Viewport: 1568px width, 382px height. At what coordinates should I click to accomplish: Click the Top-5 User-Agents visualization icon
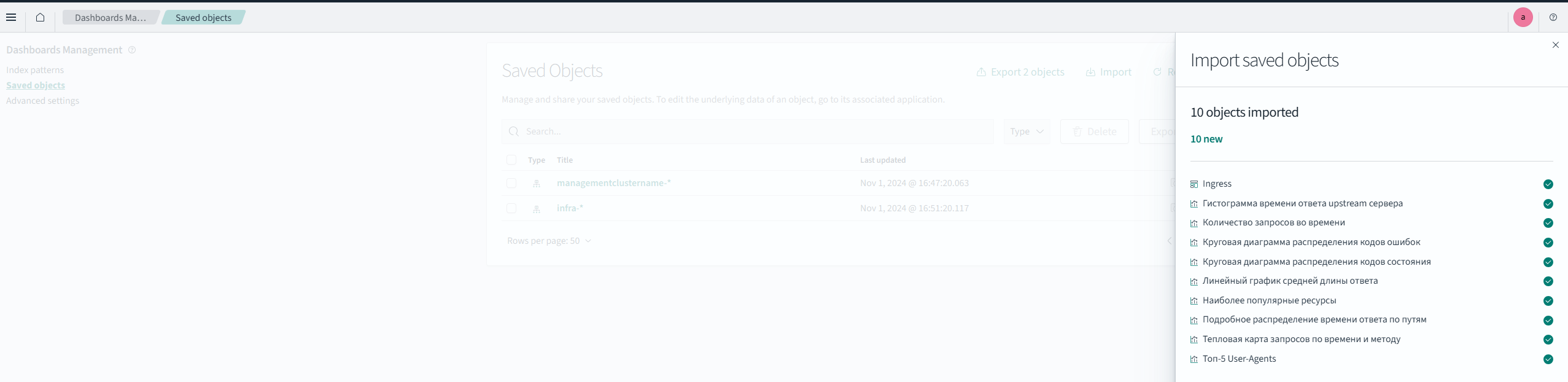(1193, 359)
